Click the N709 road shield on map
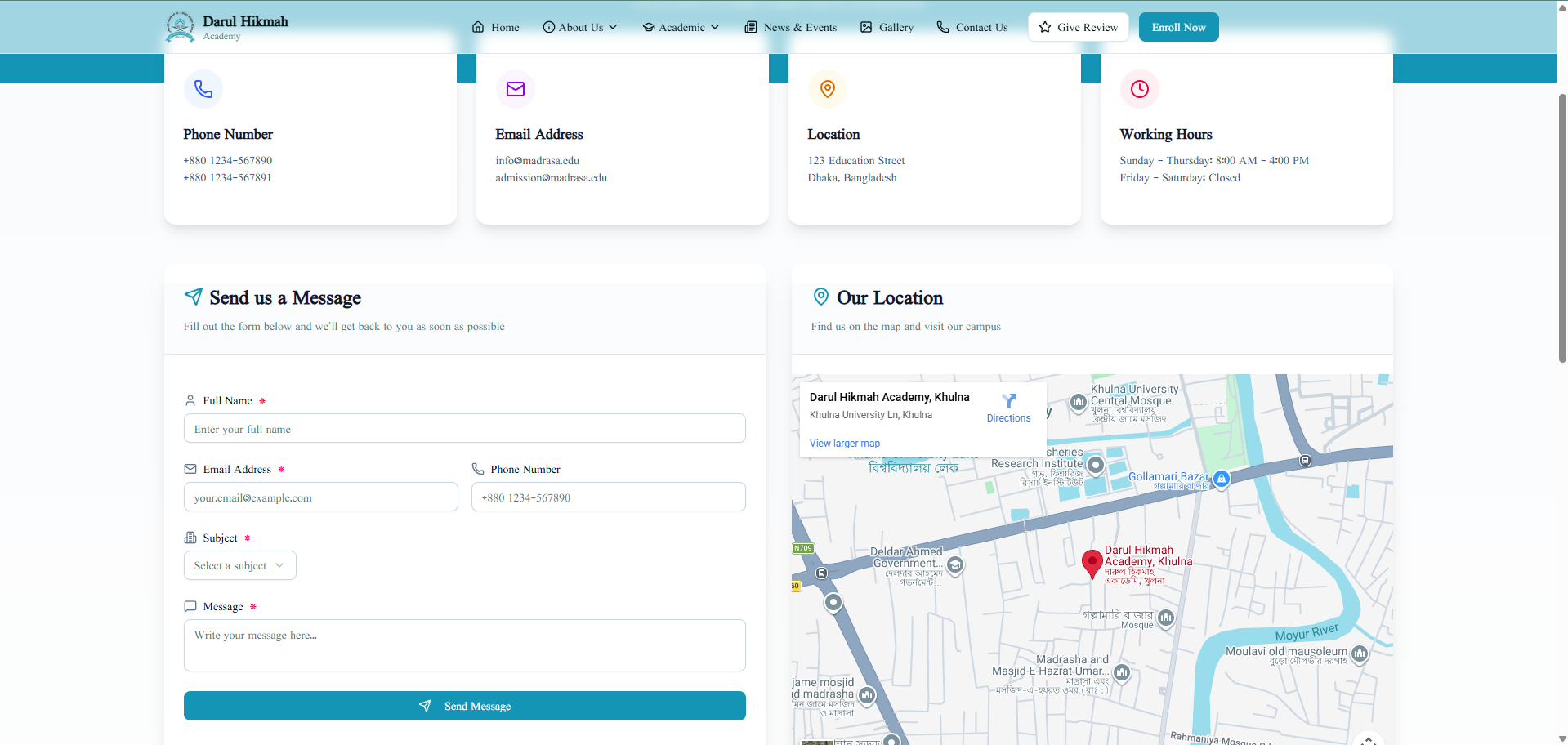Screen dimensions: 1568x745 [x=802, y=548]
